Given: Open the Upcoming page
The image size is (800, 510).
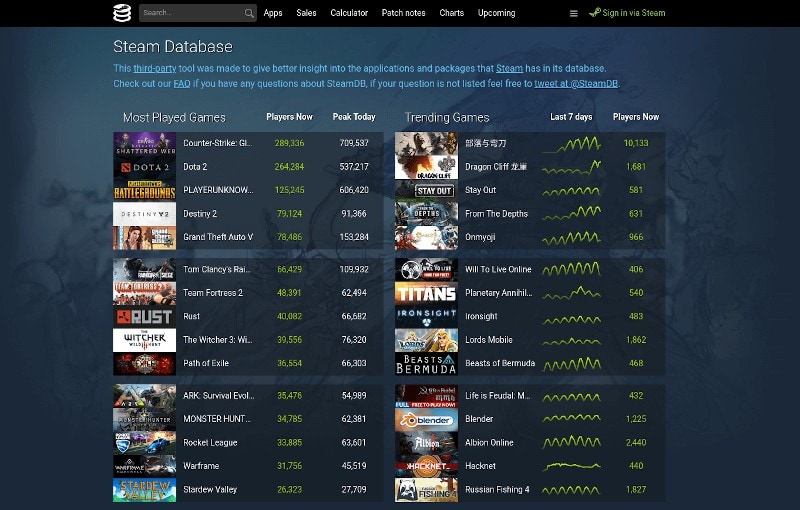Looking at the screenshot, I should pyautogui.click(x=496, y=13).
